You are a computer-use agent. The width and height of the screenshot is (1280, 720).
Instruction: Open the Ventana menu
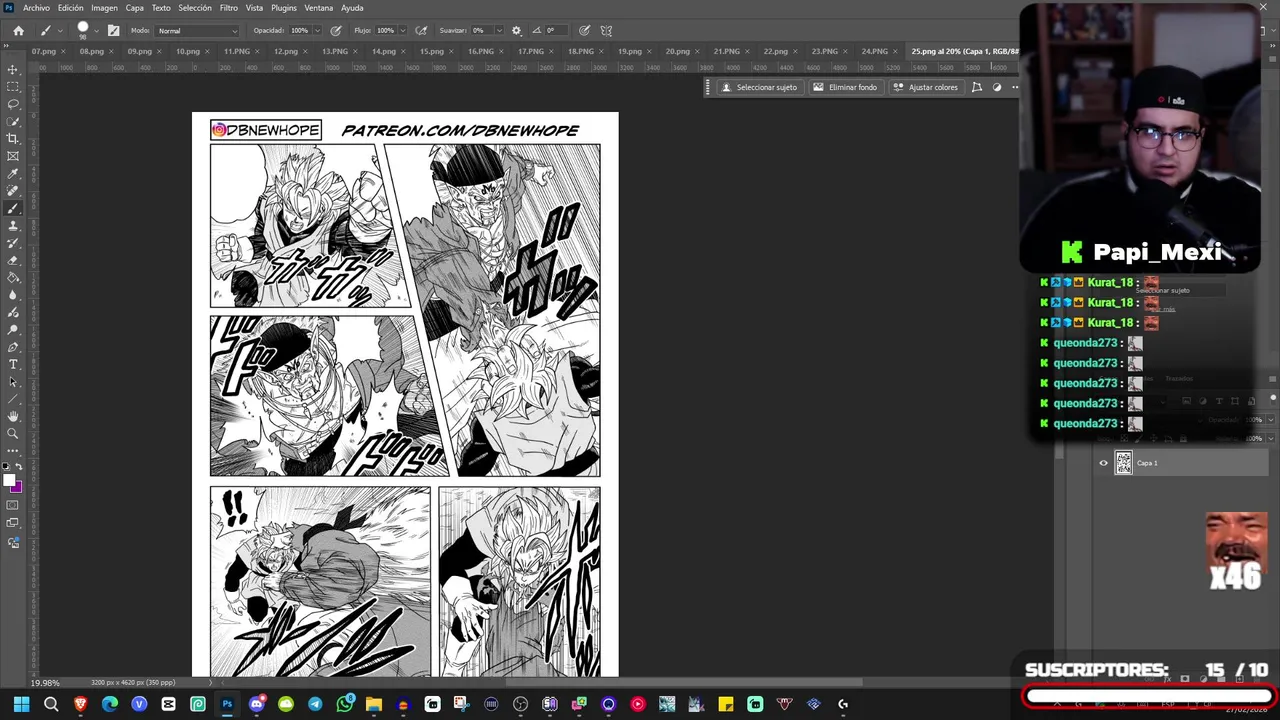tap(319, 8)
